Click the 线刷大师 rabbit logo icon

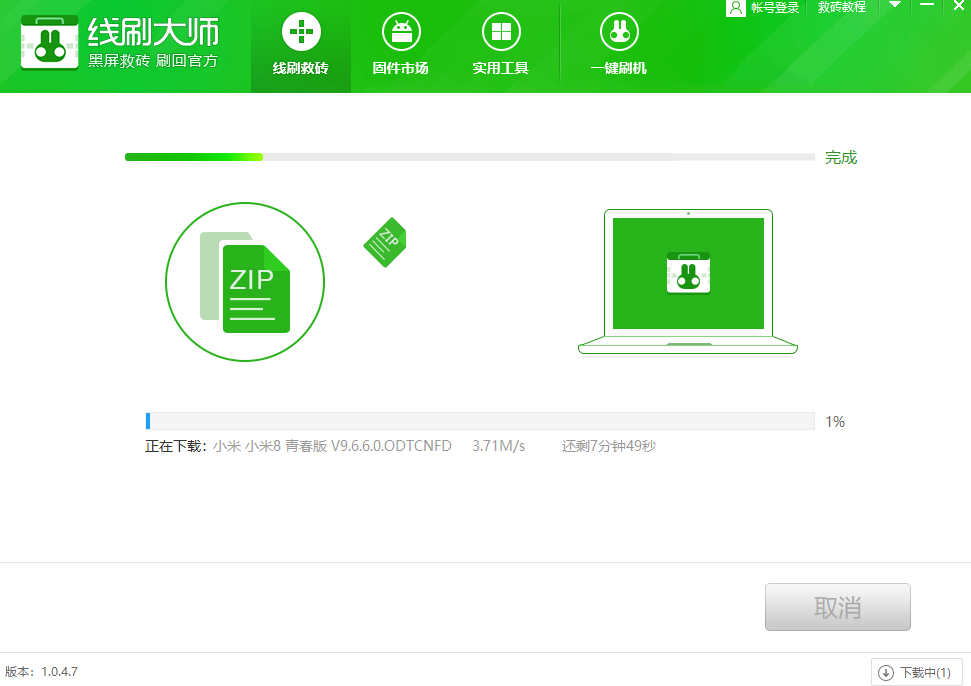click(x=50, y=43)
